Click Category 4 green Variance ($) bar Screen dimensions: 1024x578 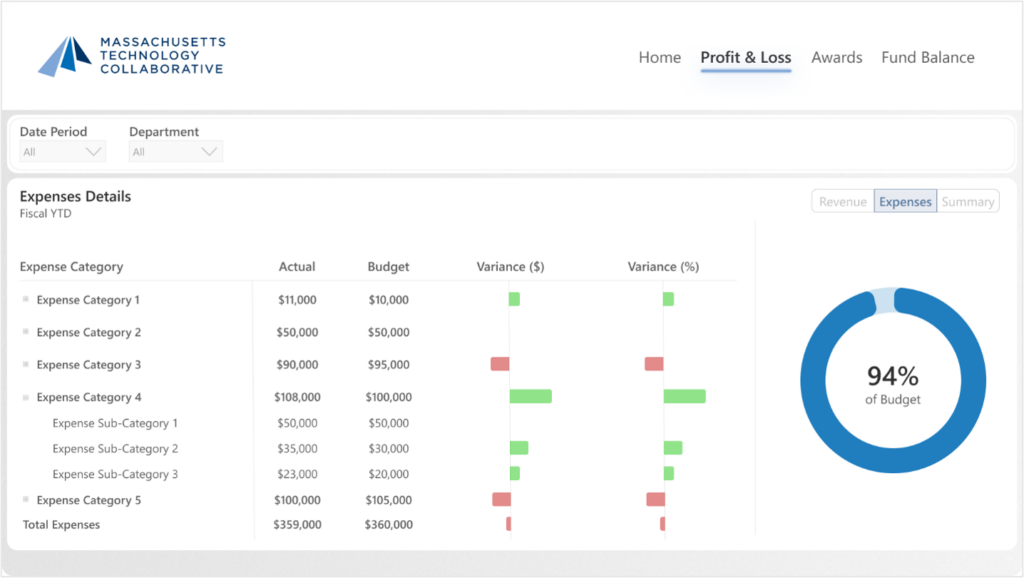[530, 396]
